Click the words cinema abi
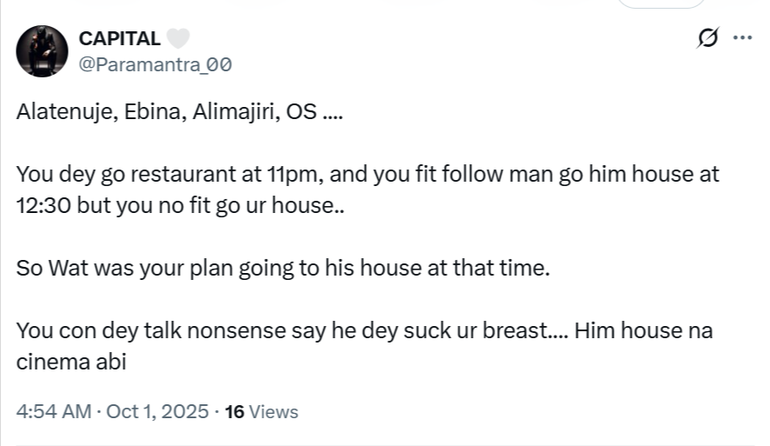The image size is (770, 446). pyautogui.click(x=71, y=362)
